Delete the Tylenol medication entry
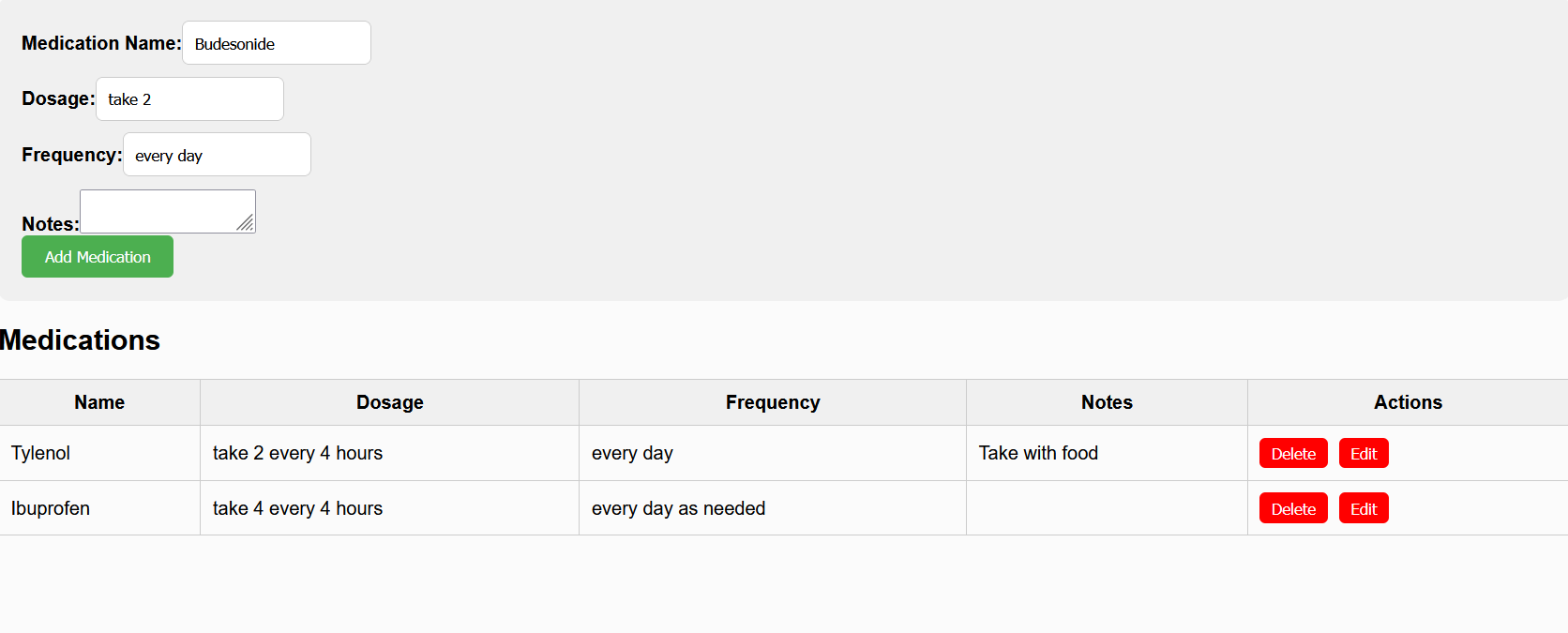This screenshot has width=1568, height=633. [x=1293, y=453]
